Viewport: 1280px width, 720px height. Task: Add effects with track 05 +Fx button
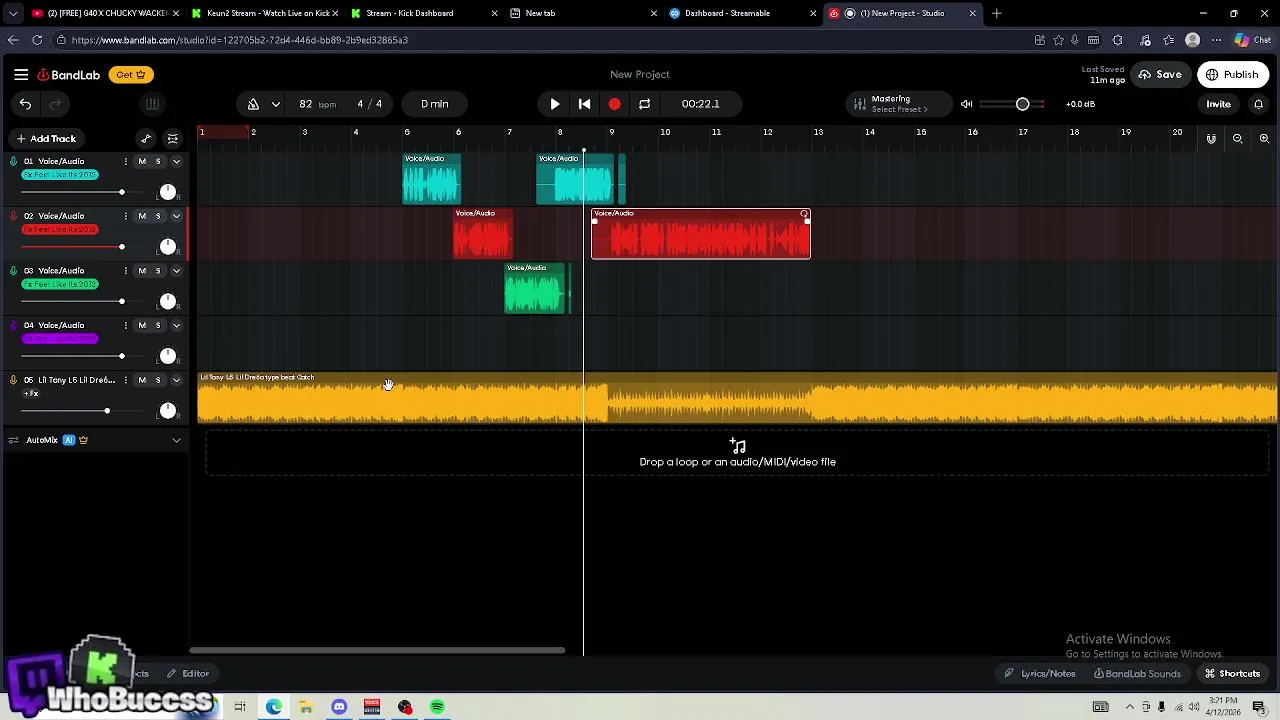pos(31,394)
